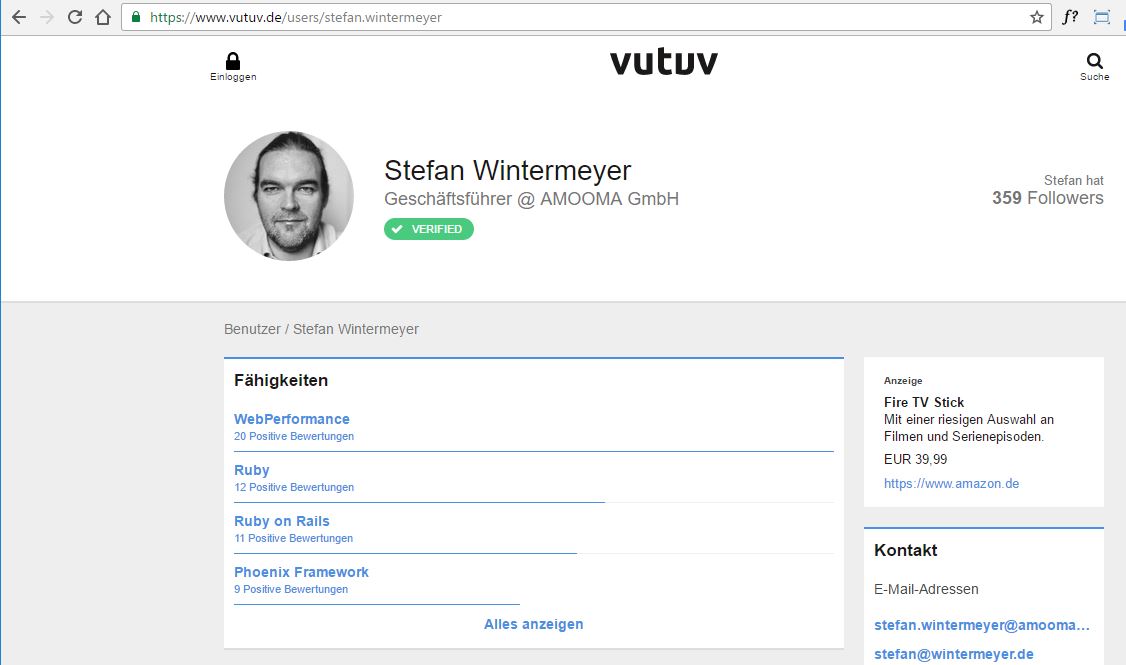Go back with browser back arrow
The image size is (1126, 665).
(x=19, y=17)
